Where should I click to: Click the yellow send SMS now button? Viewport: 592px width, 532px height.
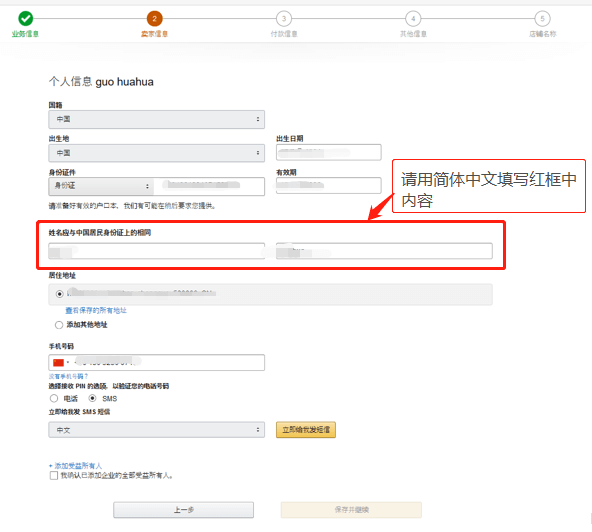pos(306,430)
